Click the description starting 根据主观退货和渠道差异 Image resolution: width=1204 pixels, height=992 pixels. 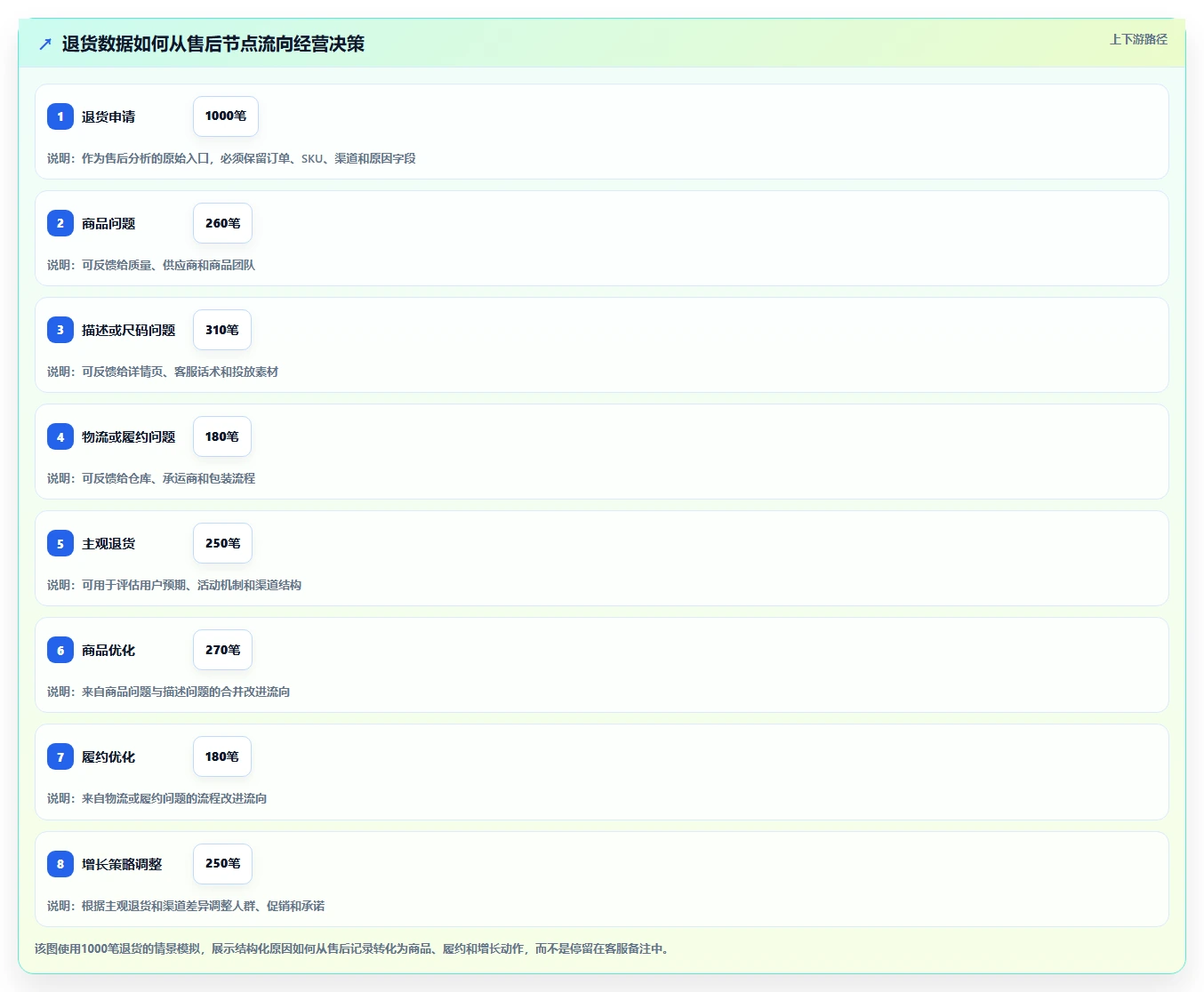coord(186,906)
